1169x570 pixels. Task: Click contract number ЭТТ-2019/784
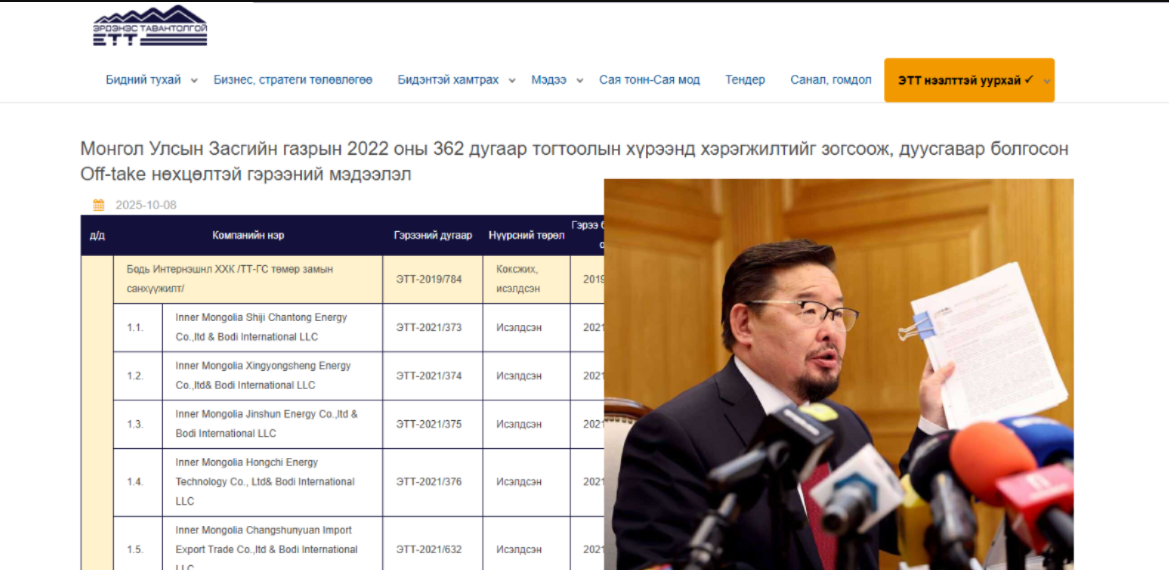pos(429,279)
